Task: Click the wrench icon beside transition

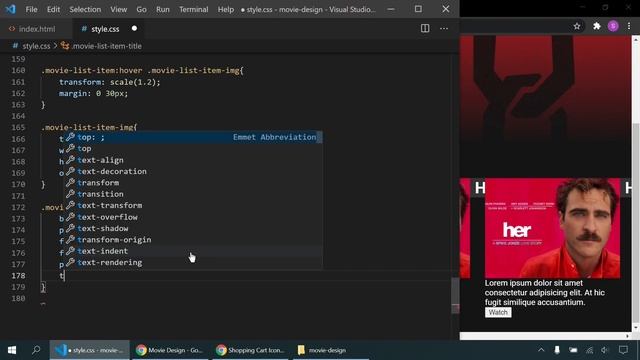Action: tap(71, 194)
